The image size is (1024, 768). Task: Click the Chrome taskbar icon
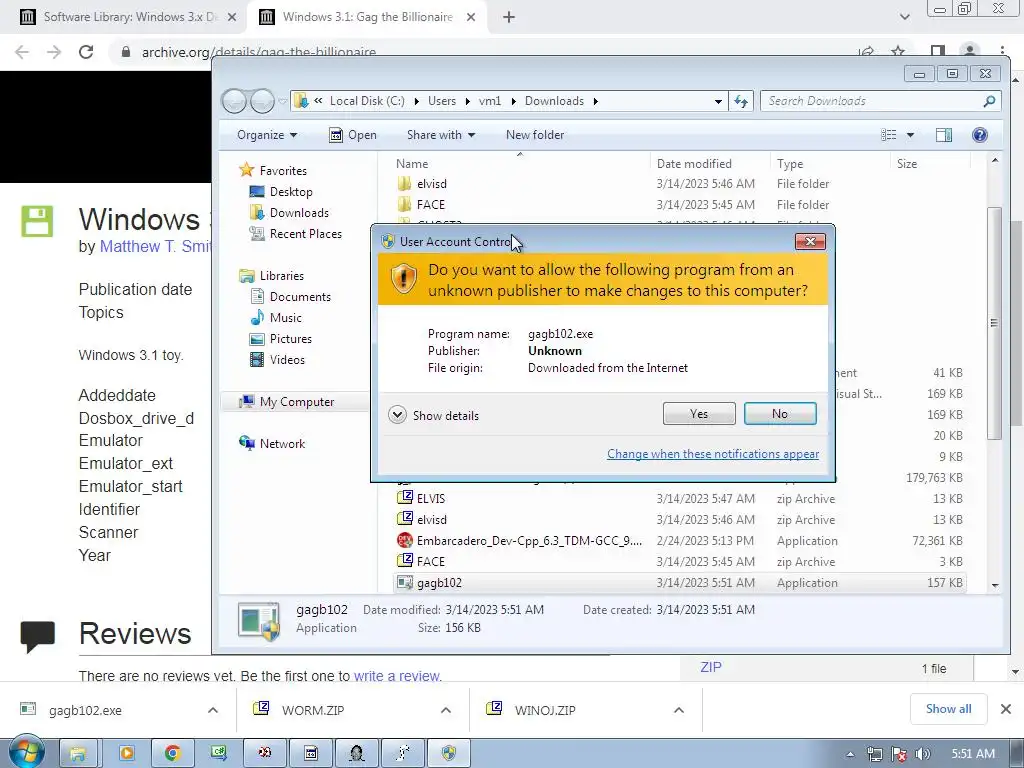(x=172, y=753)
